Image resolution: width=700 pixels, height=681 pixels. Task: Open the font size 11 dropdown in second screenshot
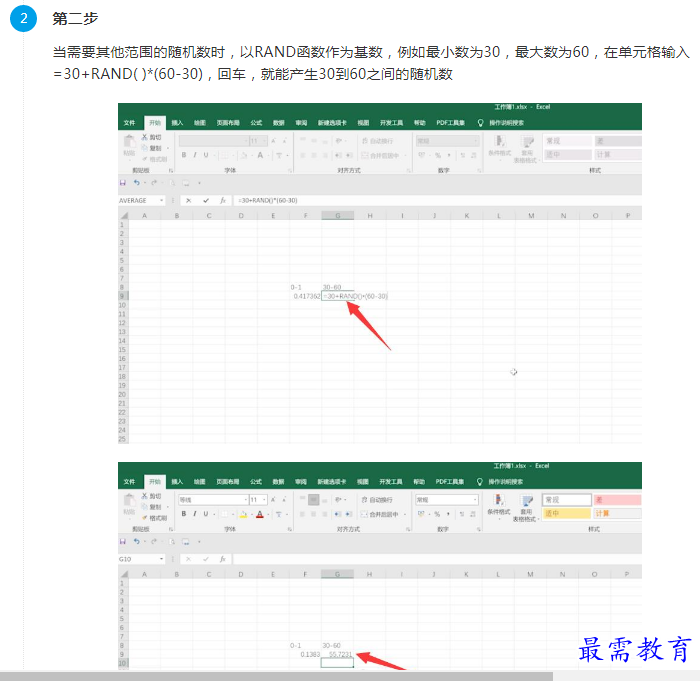tap(265, 500)
